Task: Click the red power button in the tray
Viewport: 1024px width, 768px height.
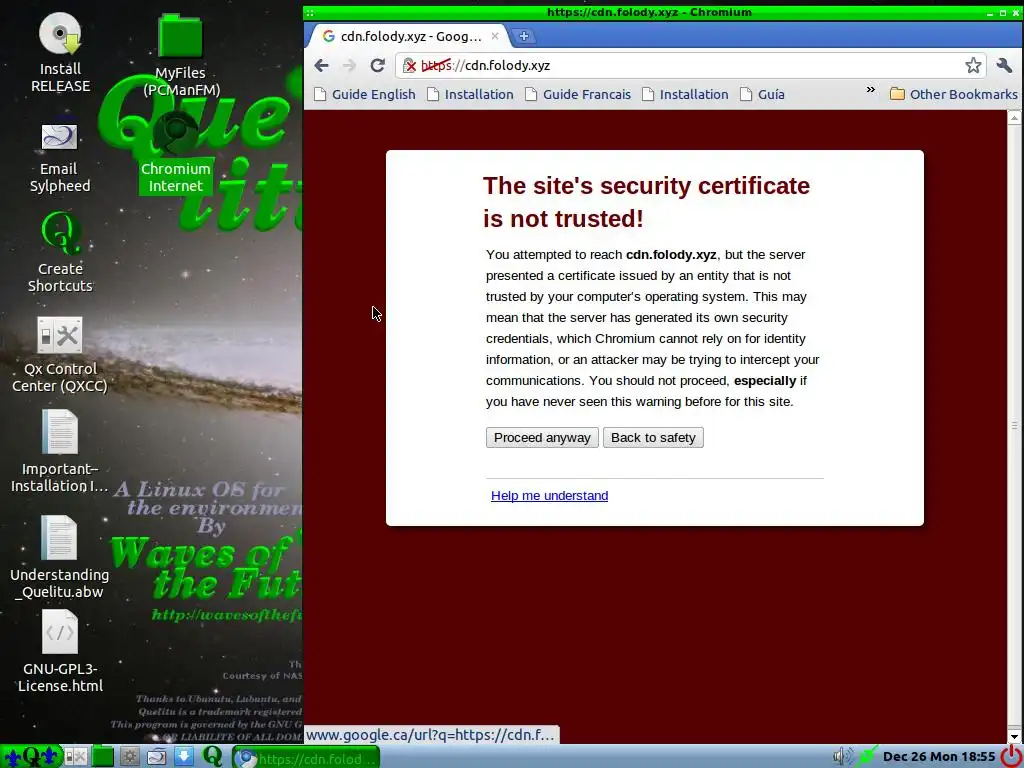Action: [x=1012, y=756]
